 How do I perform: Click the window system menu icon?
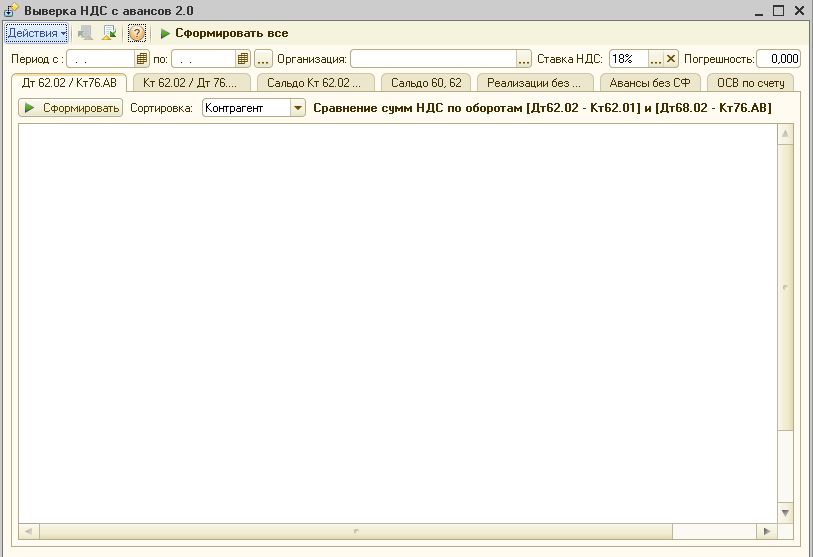(11, 10)
